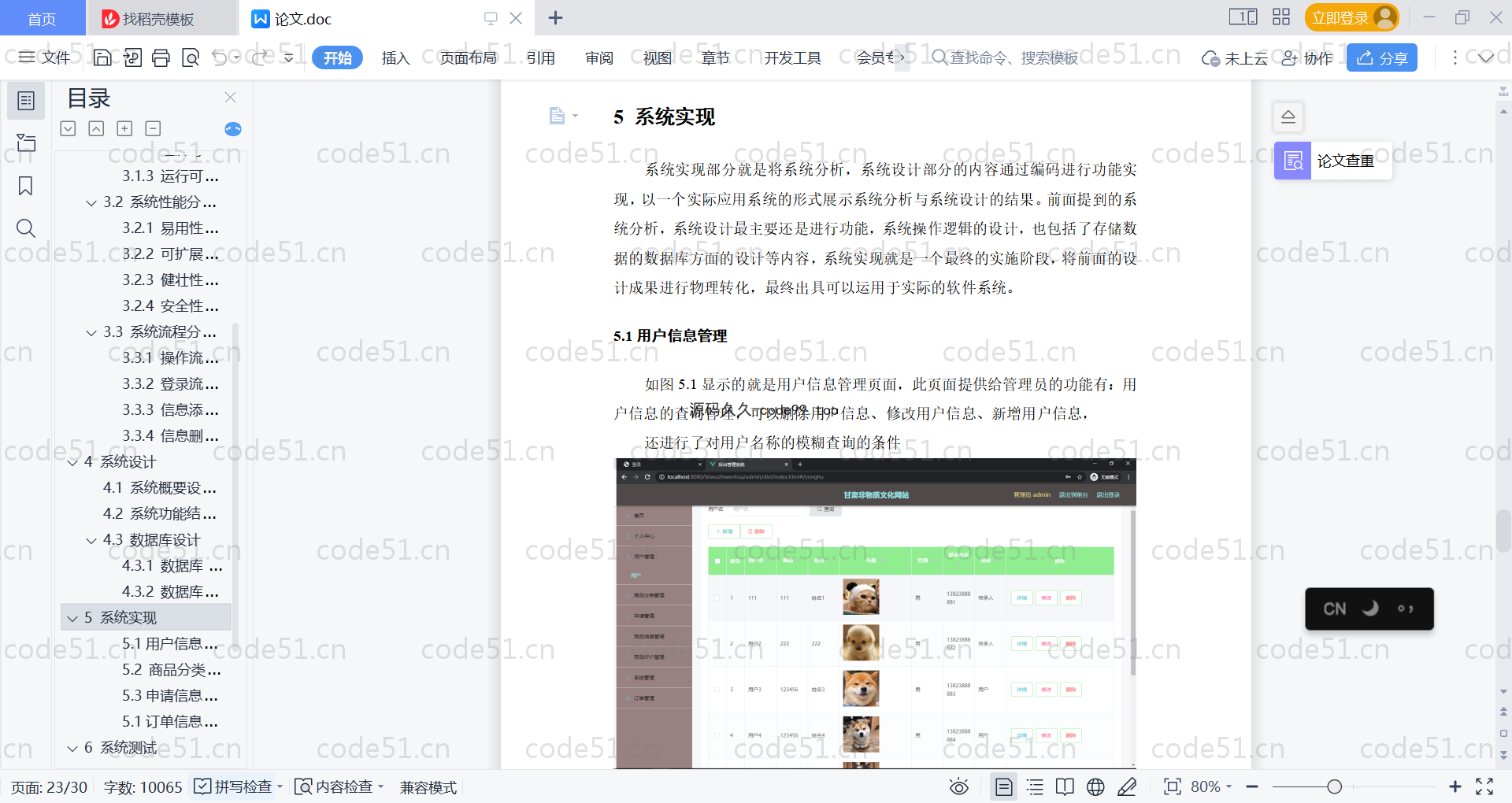Click the search commands input field
The height and width of the screenshot is (803, 1512).
1005,57
